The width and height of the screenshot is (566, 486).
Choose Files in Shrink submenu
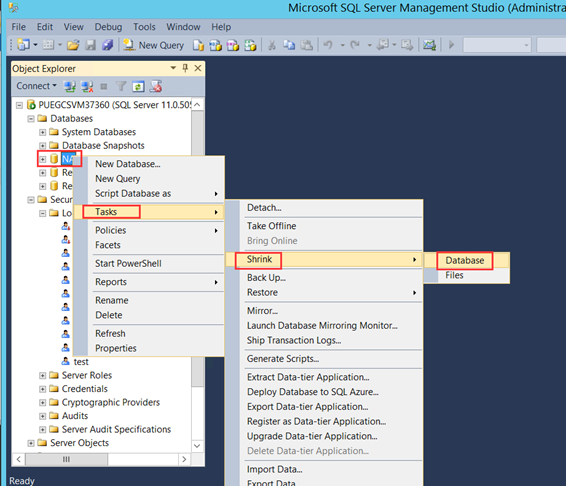[467, 275]
